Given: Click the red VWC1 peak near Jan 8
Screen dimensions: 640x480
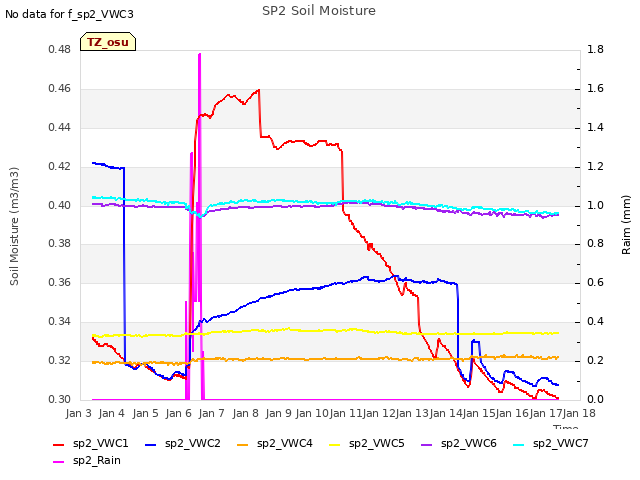Looking at the screenshot, I should 258,90.
